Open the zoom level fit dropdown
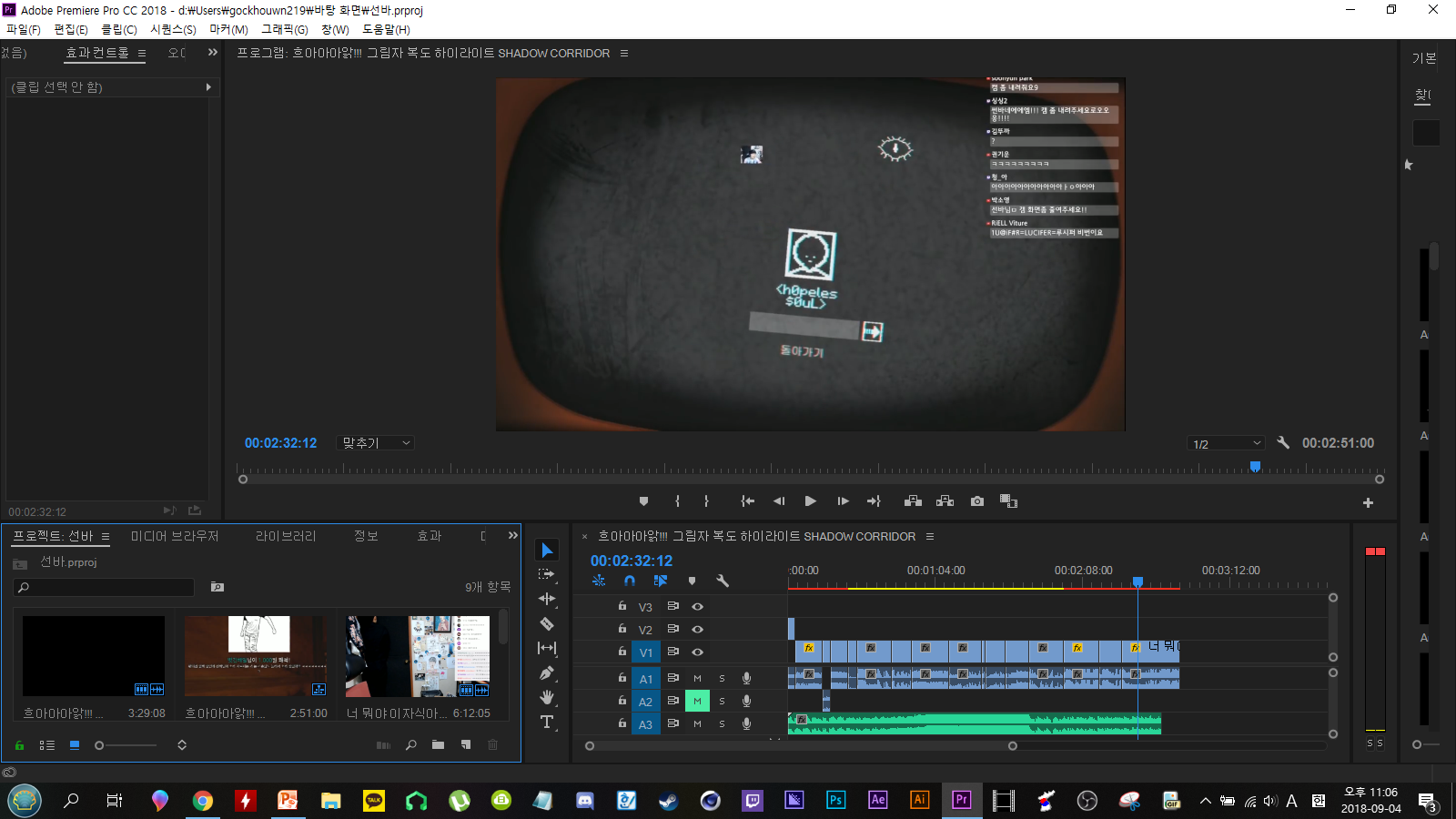The image size is (1456, 819). coord(375,443)
